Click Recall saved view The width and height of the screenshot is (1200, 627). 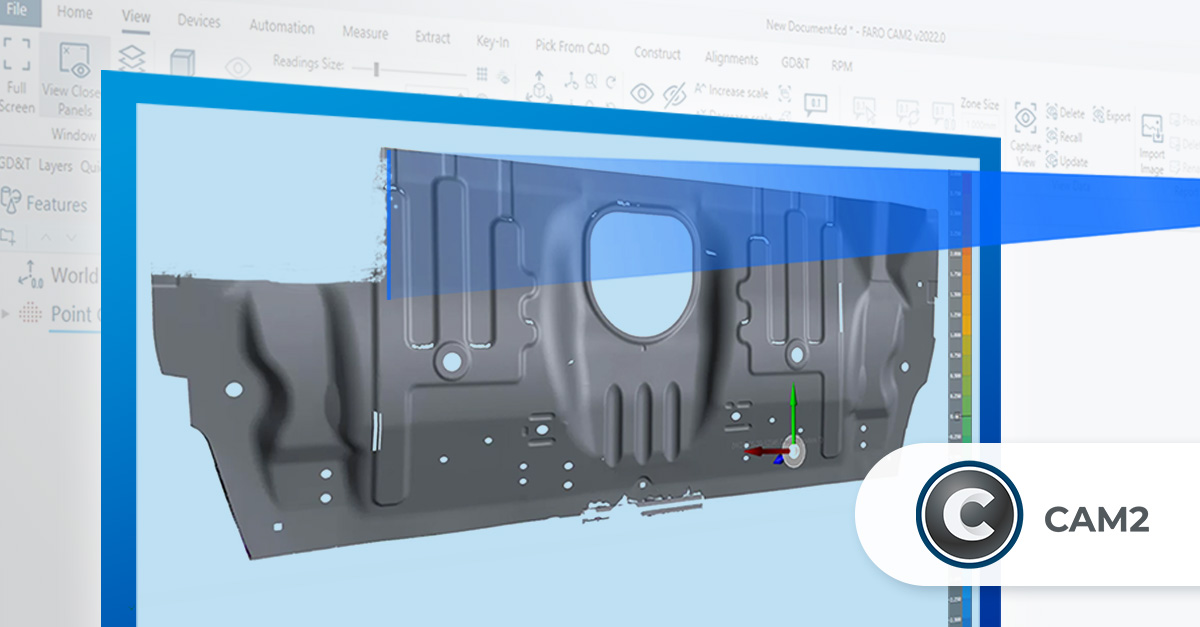[1064, 137]
